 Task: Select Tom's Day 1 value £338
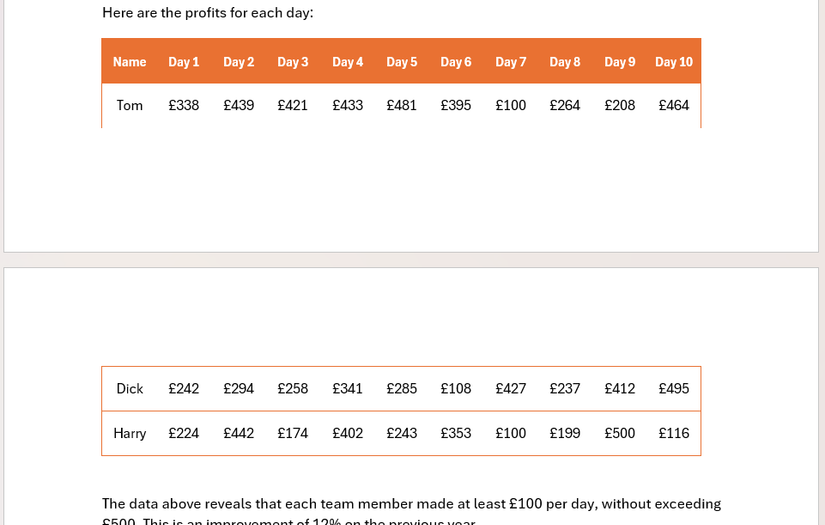[184, 105]
